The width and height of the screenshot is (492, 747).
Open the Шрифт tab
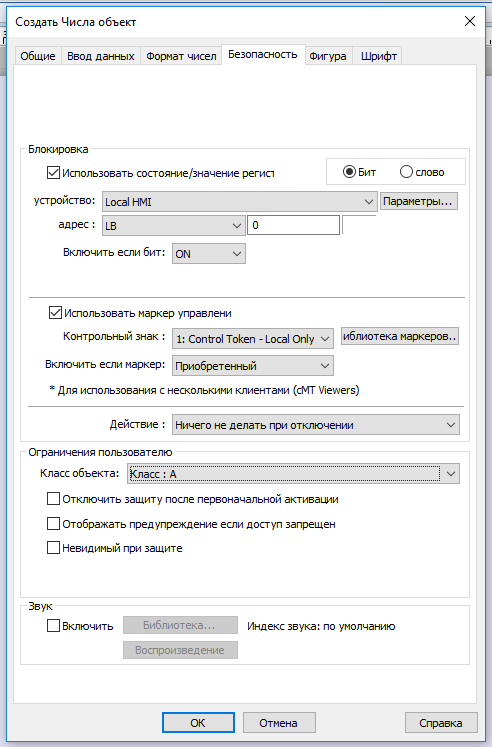pyautogui.click(x=379, y=56)
